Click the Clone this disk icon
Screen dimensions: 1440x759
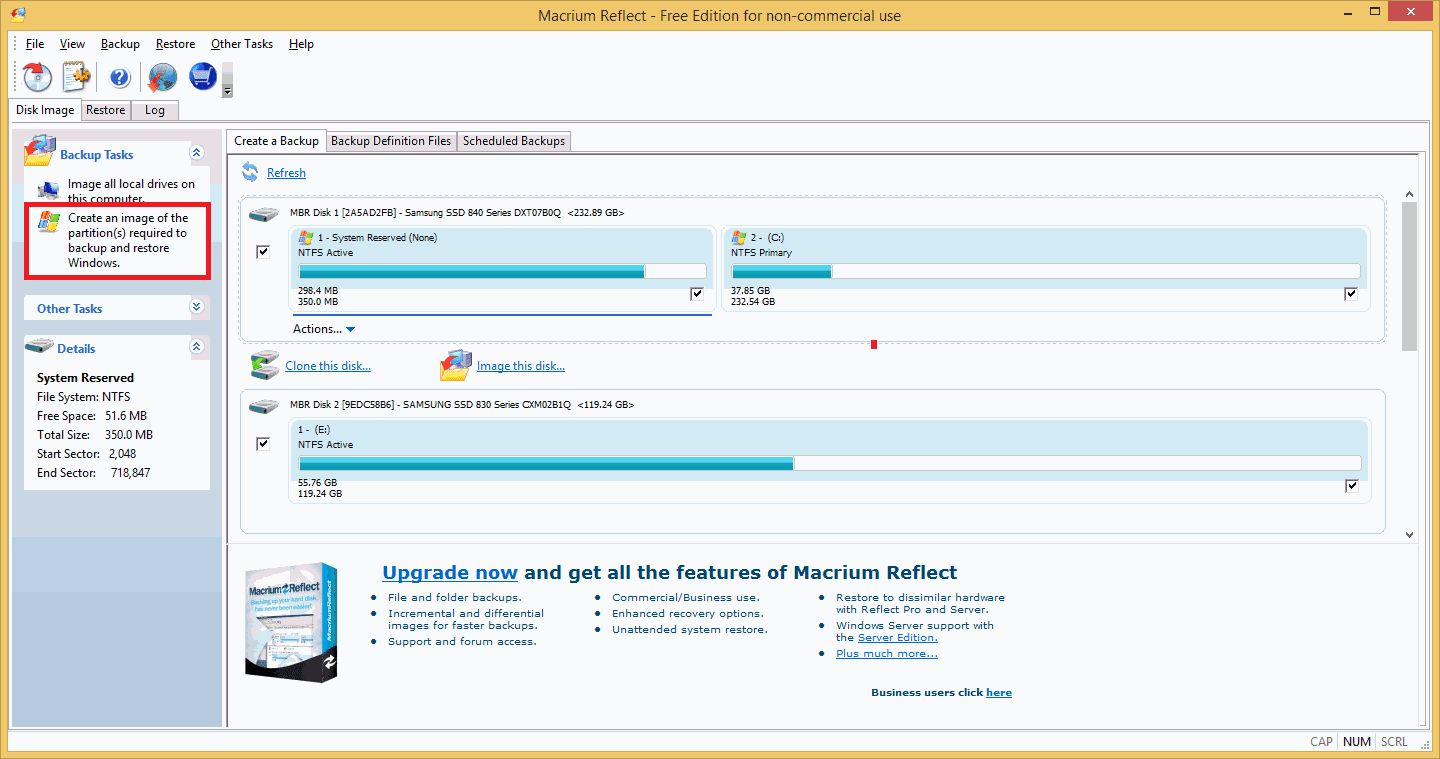265,365
